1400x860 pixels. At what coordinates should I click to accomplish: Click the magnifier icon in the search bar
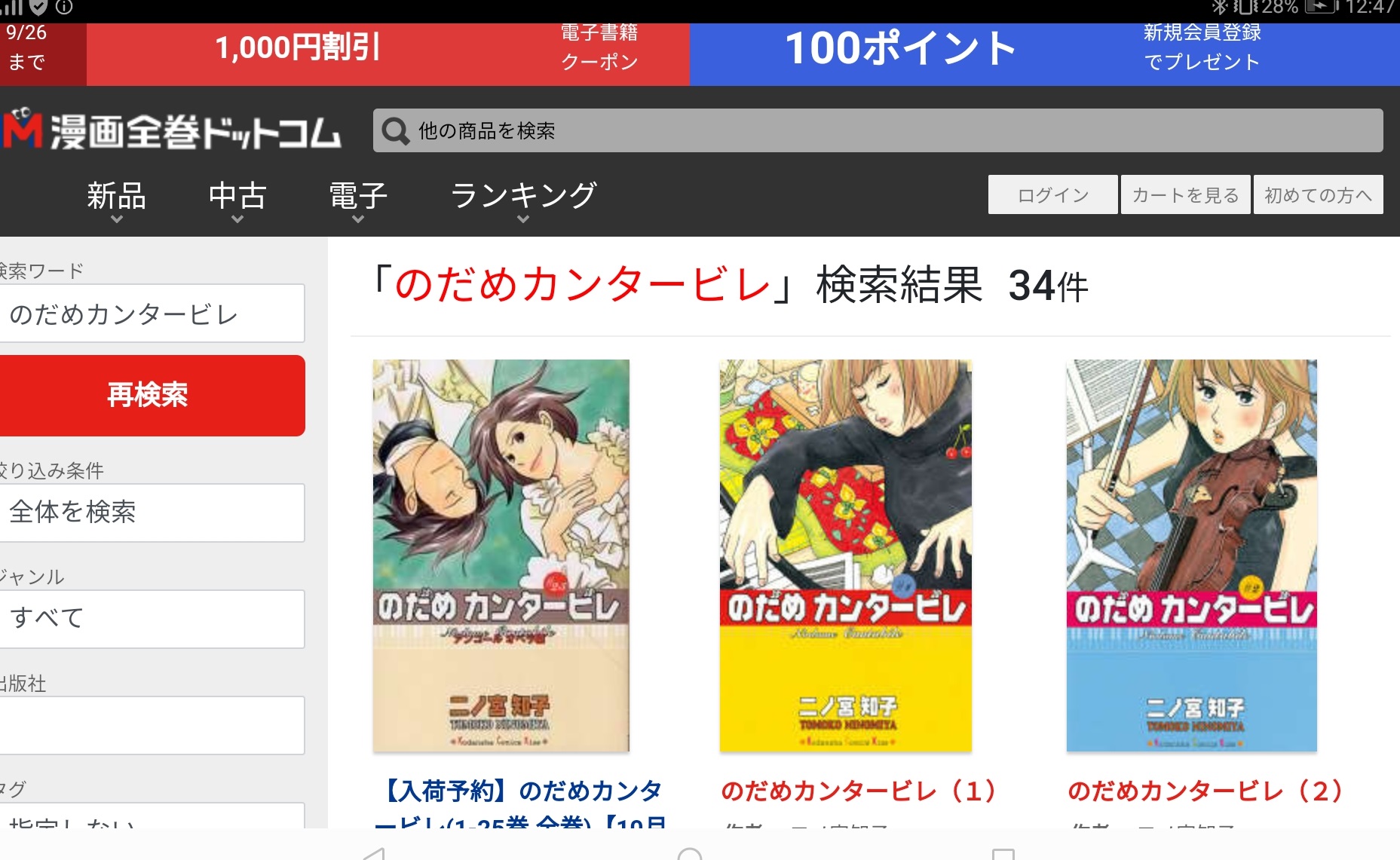tap(395, 131)
